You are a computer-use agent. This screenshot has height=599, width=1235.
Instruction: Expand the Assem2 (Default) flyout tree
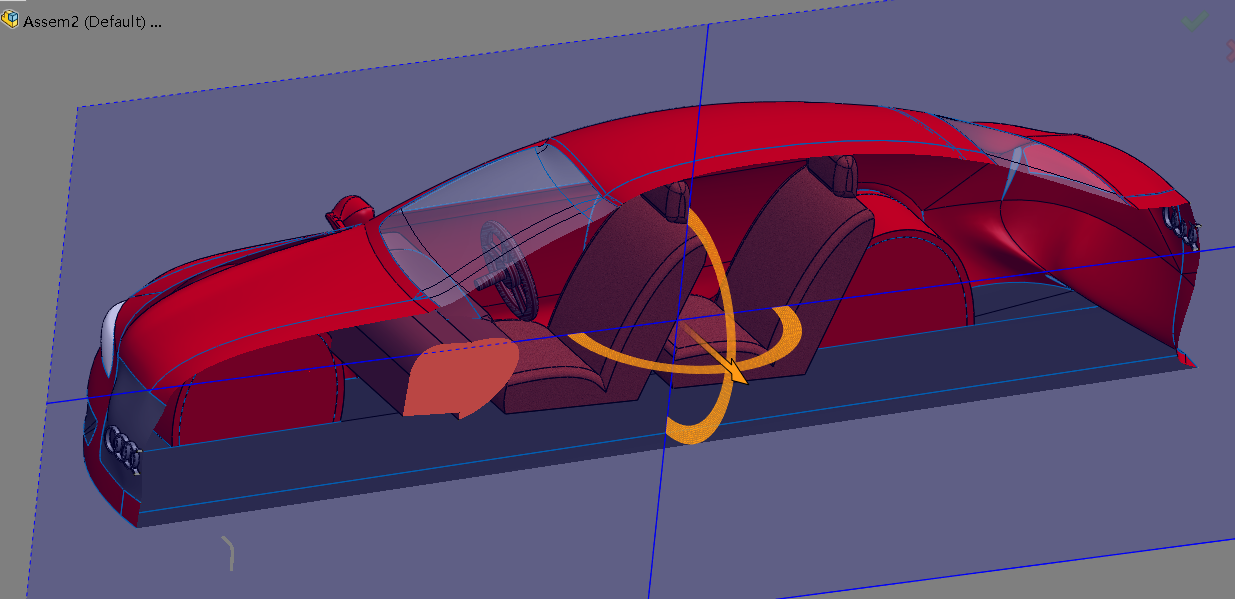pos(92,21)
